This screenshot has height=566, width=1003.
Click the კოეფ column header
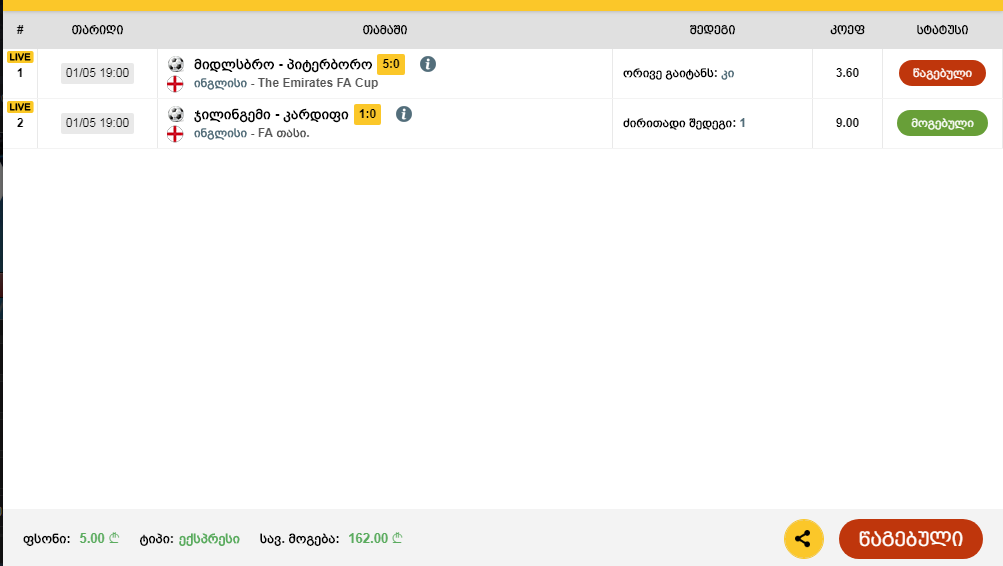coord(847,29)
